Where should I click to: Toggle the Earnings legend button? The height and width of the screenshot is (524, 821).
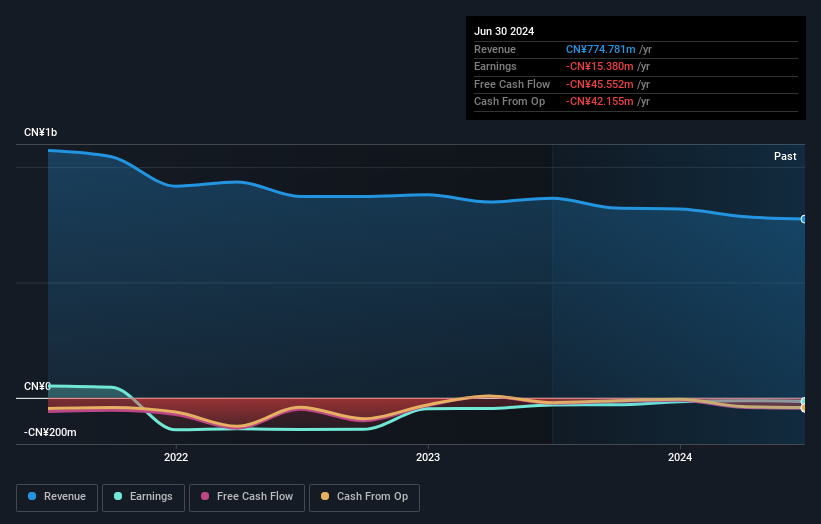[143, 497]
